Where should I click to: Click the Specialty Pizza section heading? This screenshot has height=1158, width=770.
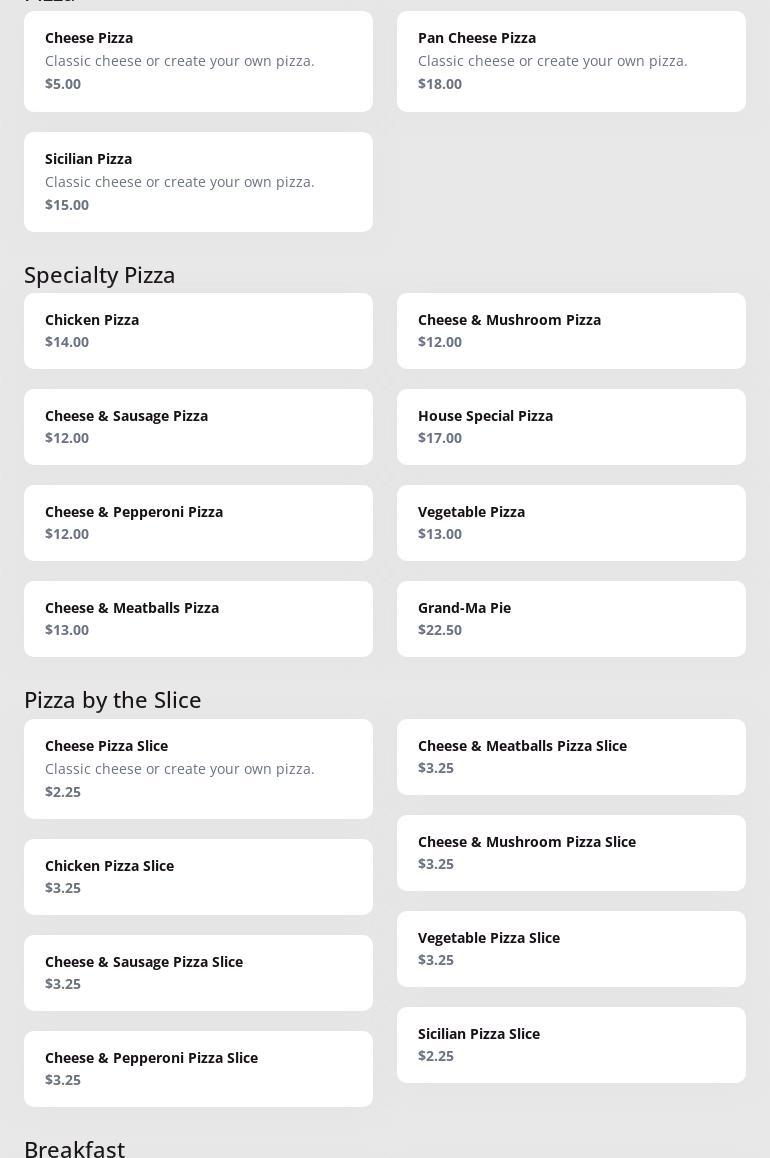tap(100, 275)
